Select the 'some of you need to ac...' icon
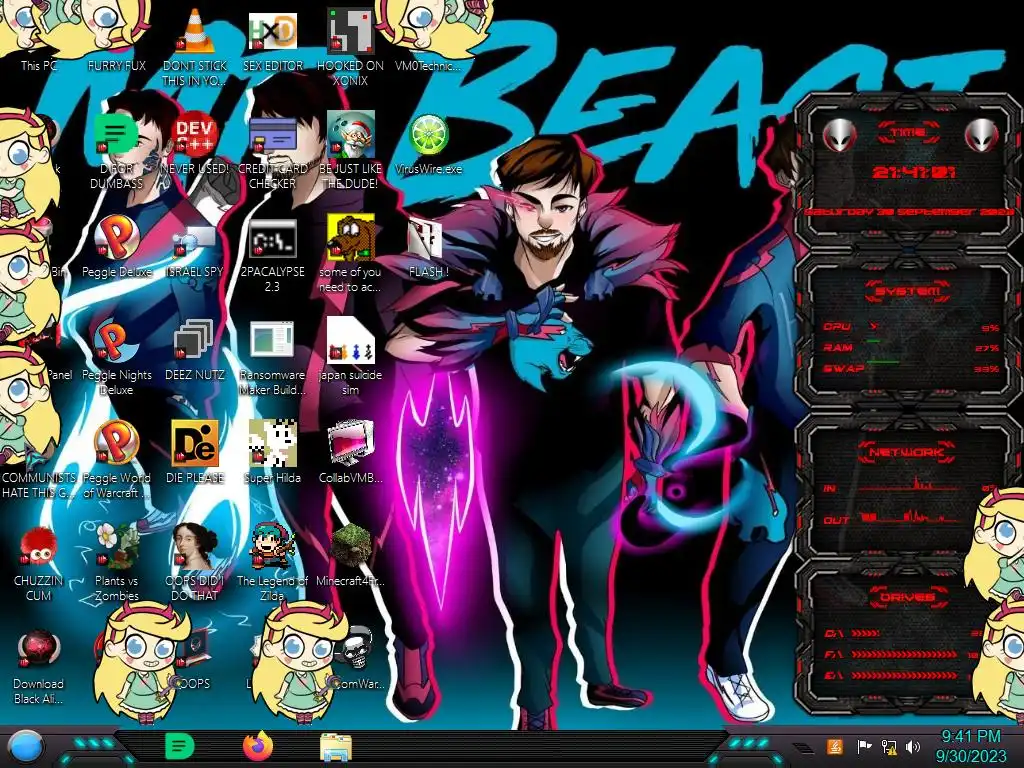 [350, 236]
